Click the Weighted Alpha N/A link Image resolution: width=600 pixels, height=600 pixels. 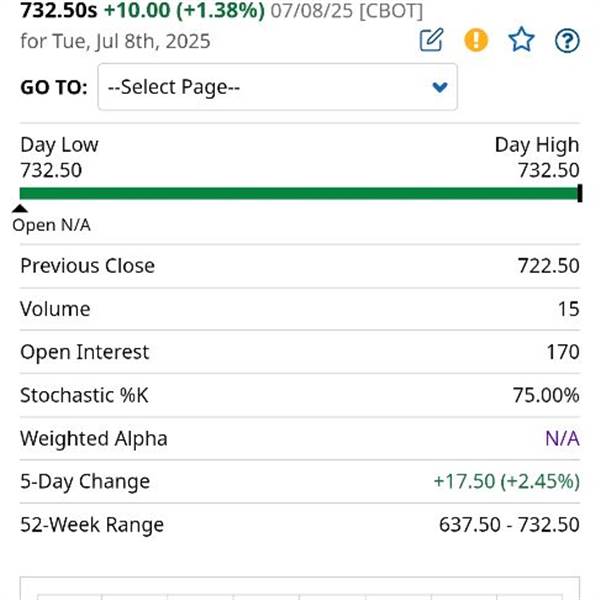pyautogui.click(x=562, y=439)
